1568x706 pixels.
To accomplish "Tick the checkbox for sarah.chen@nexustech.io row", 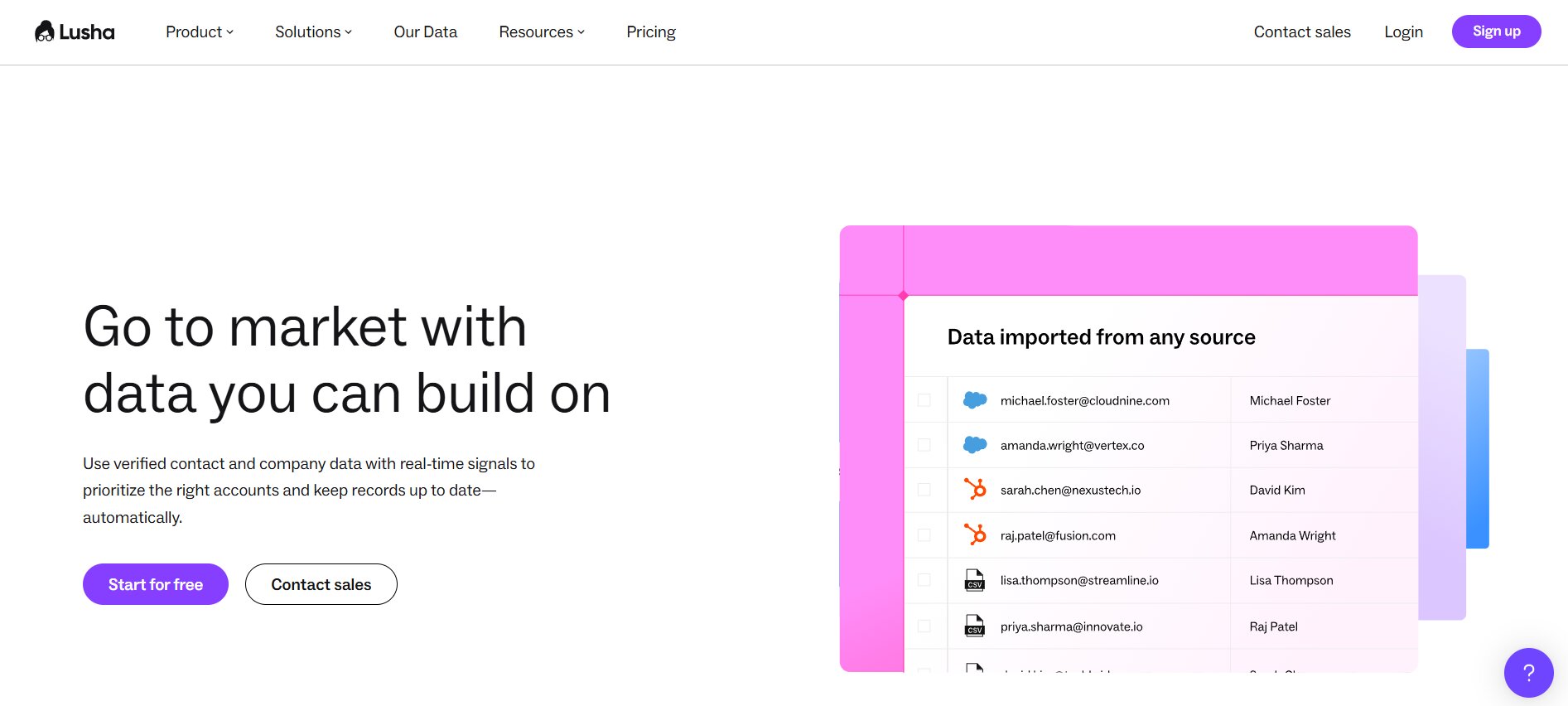I will pos(924,490).
